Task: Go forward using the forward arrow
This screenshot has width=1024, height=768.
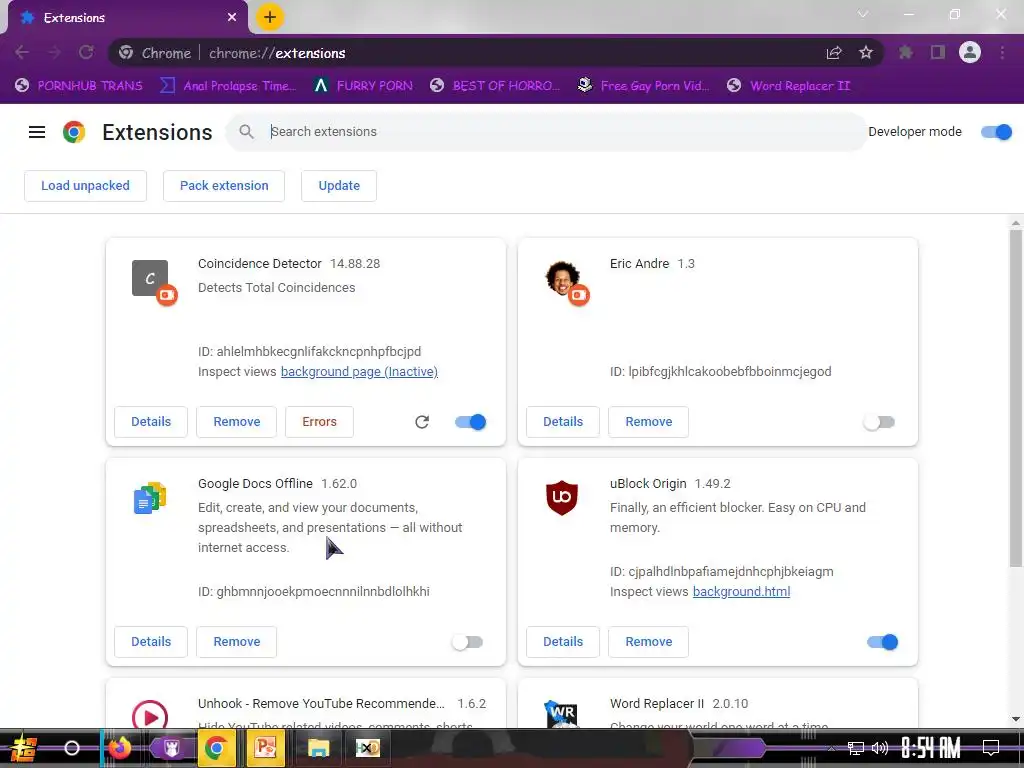Action: pyautogui.click(x=54, y=52)
